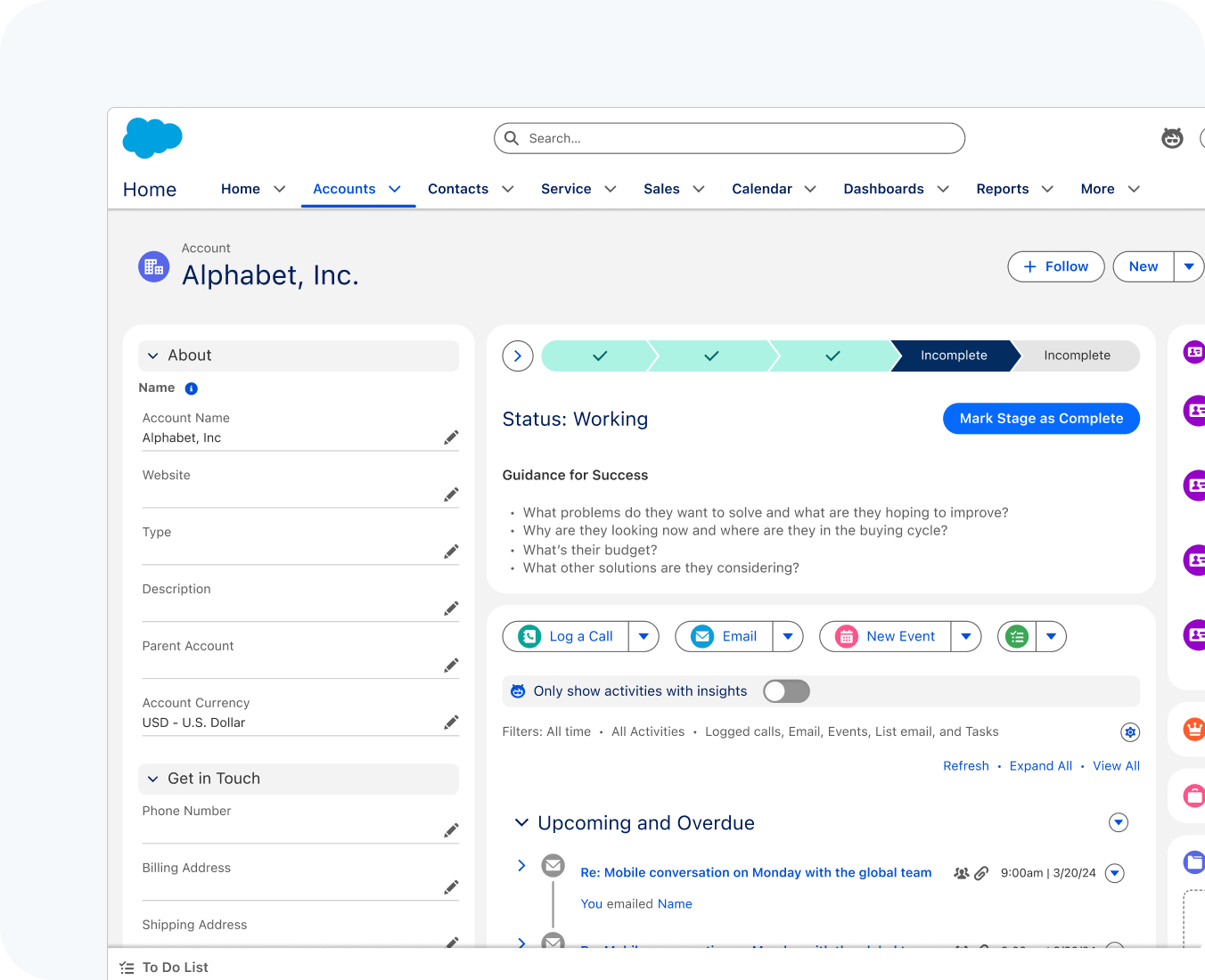Click the orange crown icon in right sidebar
The image size is (1205, 980).
1193,729
